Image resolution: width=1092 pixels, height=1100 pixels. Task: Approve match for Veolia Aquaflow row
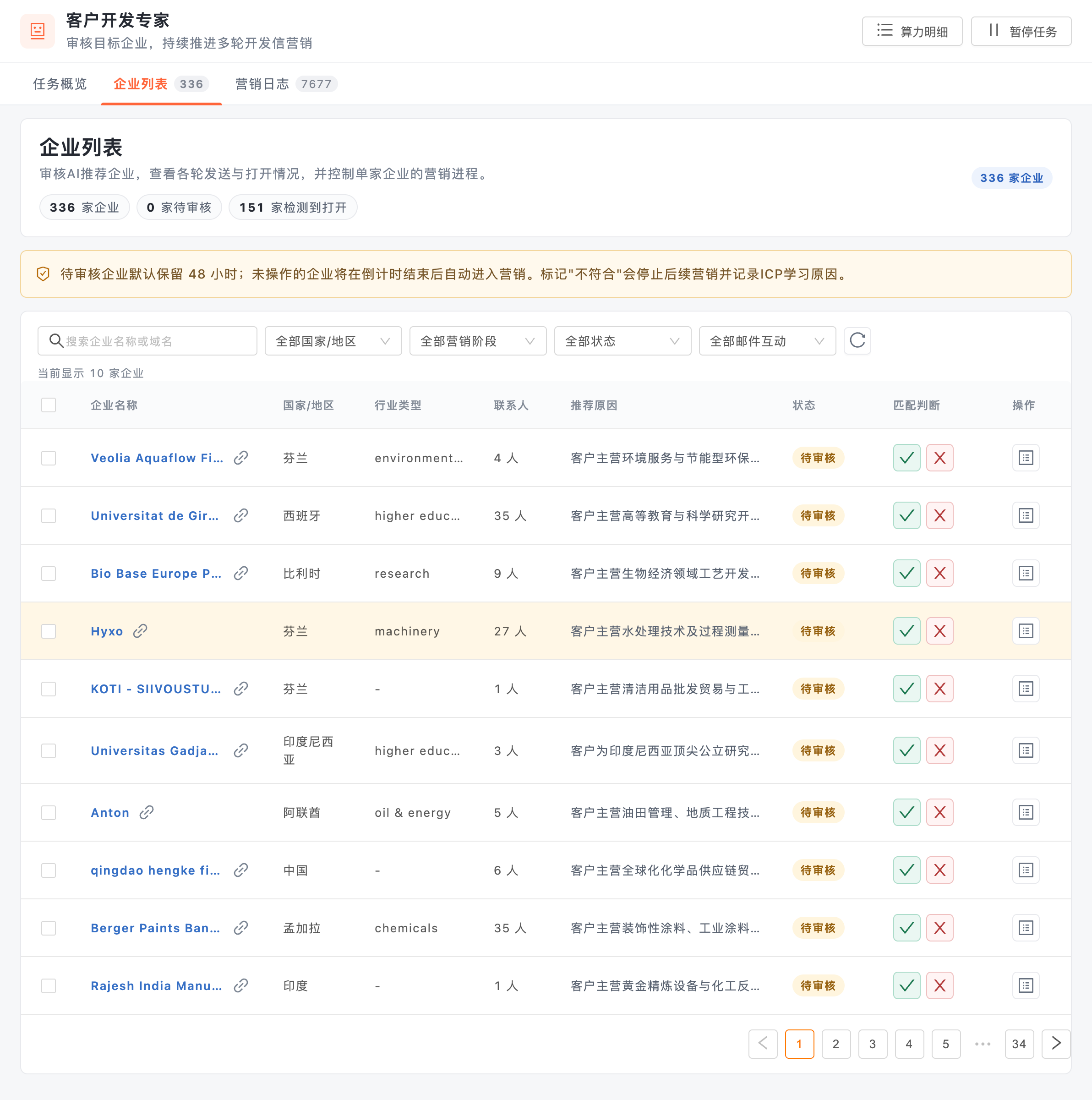906,458
